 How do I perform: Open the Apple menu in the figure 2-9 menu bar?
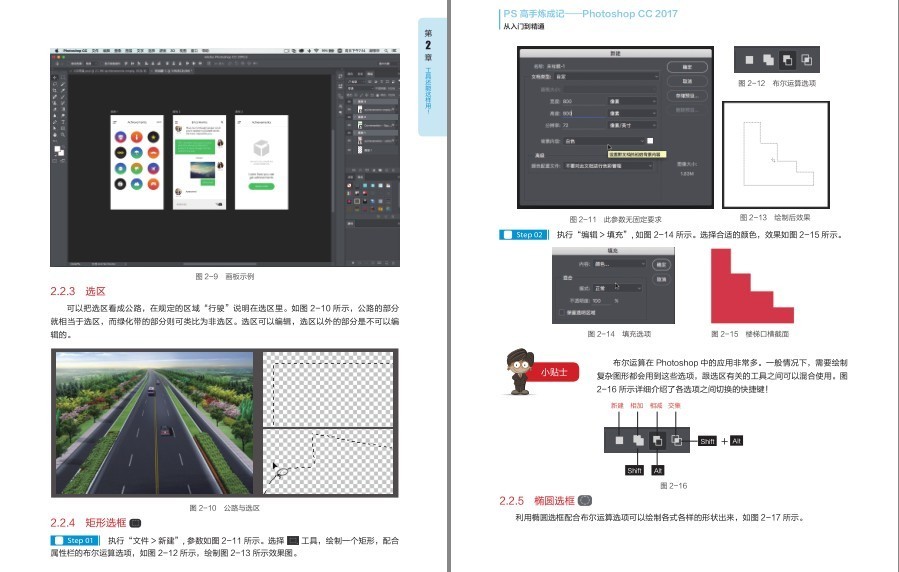pyautogui.click(x=57, y=50)
